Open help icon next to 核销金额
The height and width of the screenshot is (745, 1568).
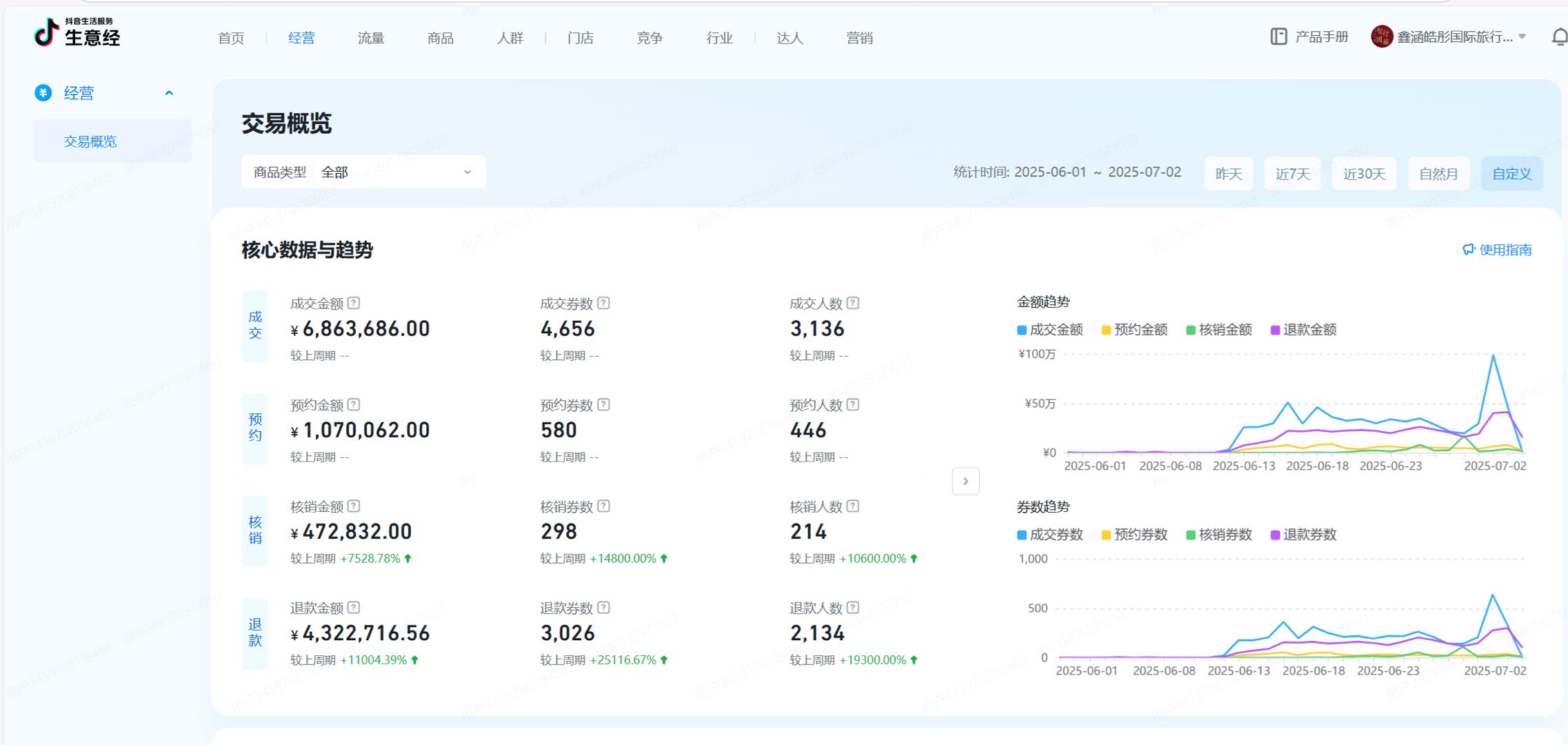(x=354, y=506)
